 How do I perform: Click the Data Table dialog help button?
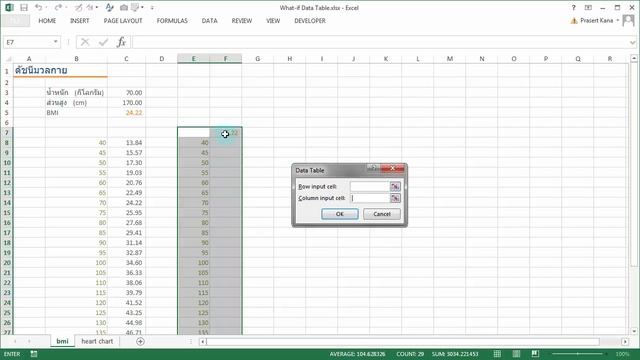pos(373,168)
